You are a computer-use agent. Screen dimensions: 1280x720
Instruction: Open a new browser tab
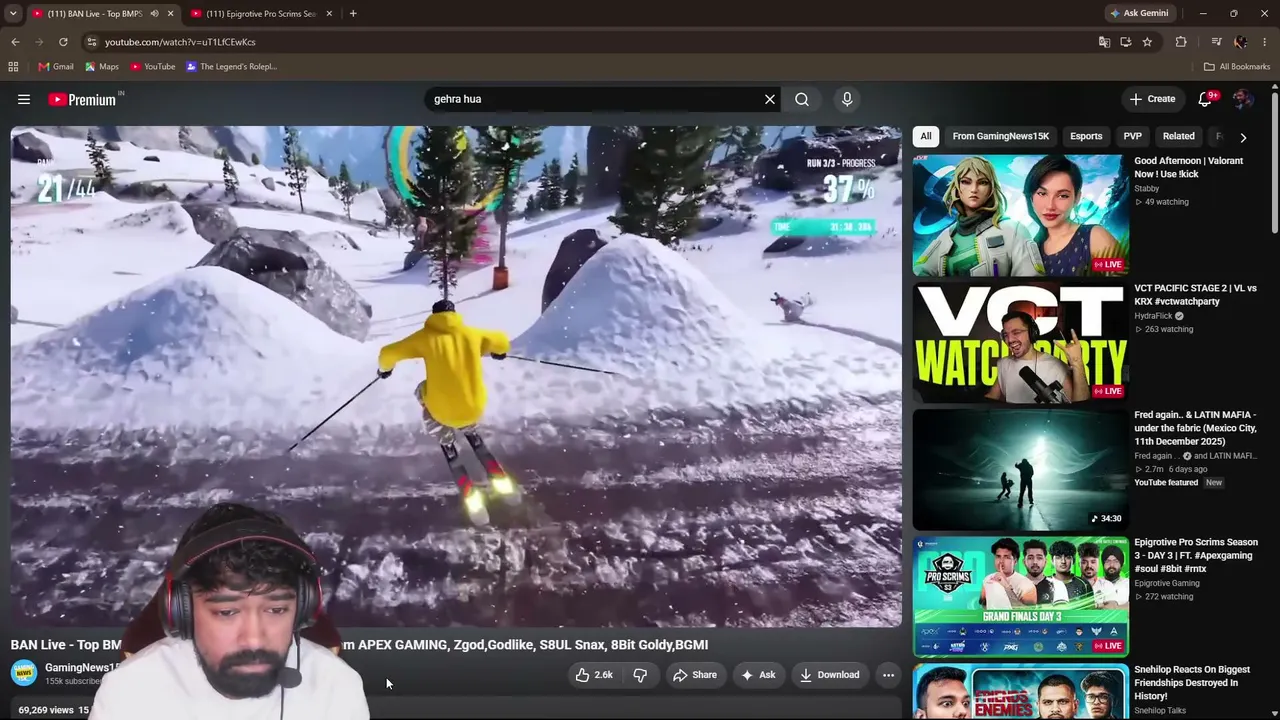click(353, 14)
